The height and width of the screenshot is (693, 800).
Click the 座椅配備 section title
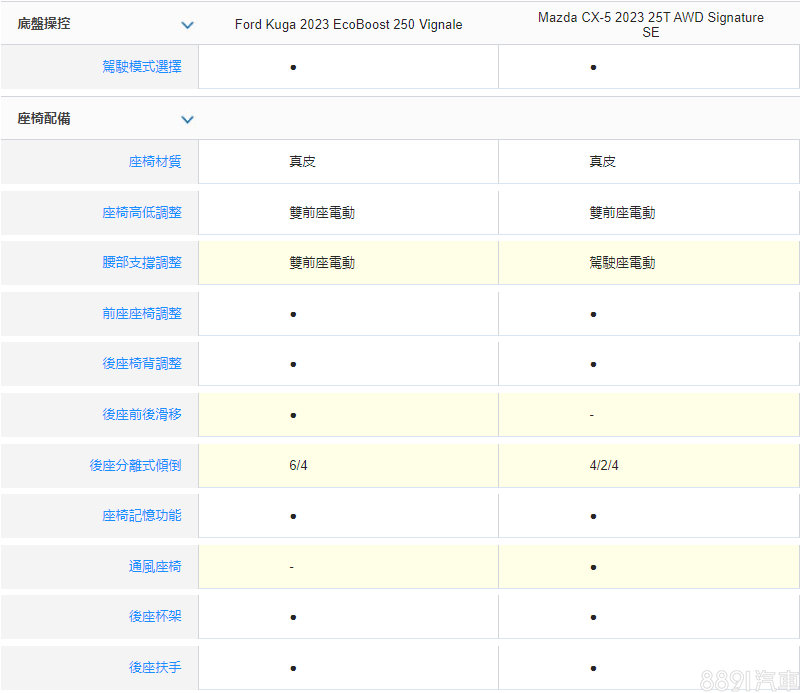pos(44,119)
